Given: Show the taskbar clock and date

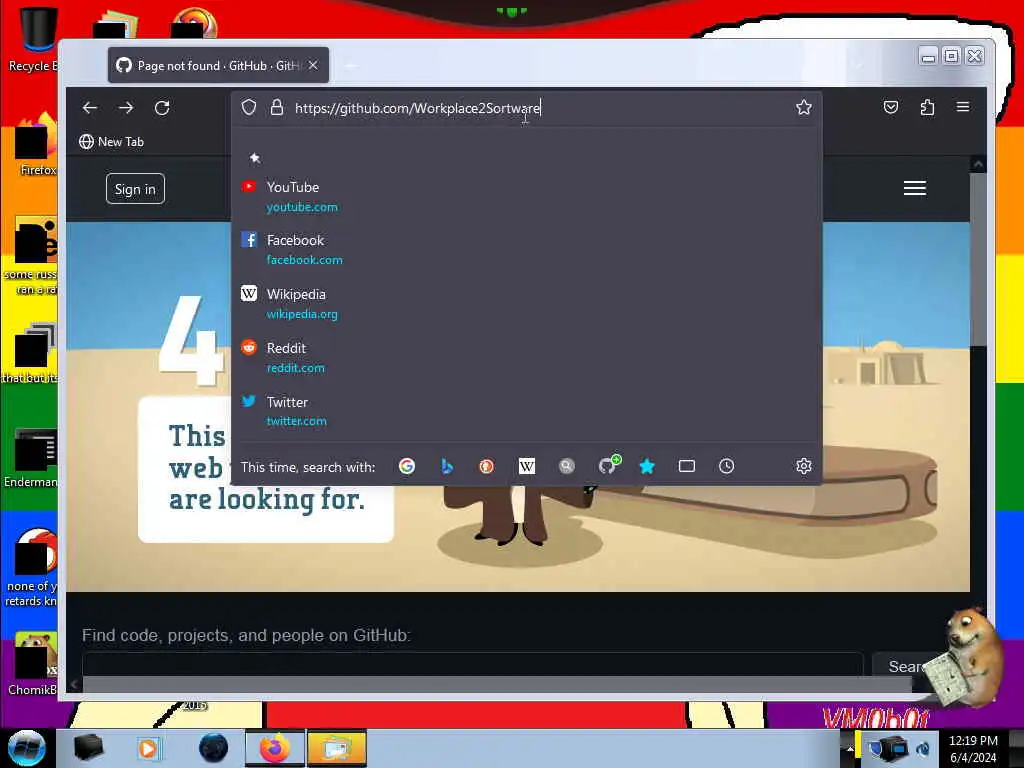Looking at the screenshot, I should click(973, 748).
